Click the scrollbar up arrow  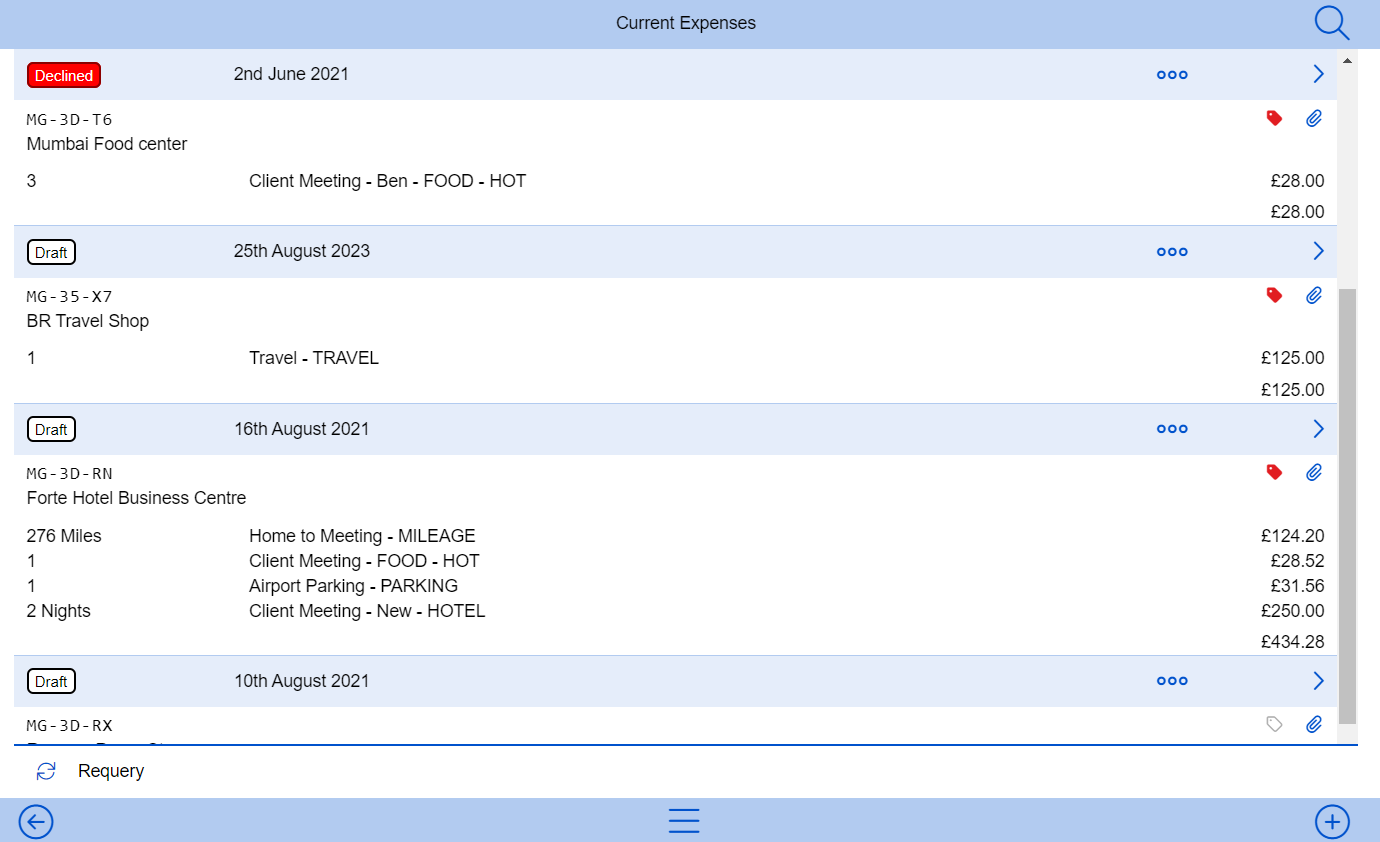pos(1347,60)
